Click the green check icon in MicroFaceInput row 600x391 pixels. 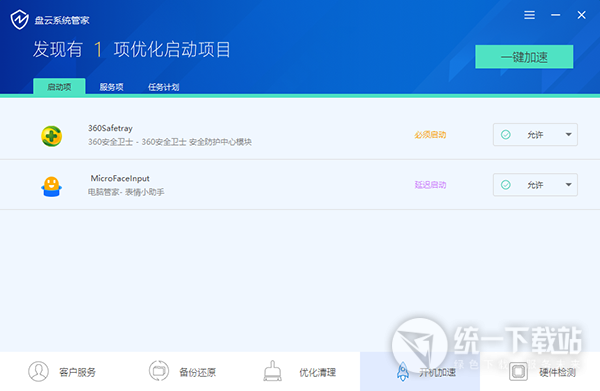[505, 185]
